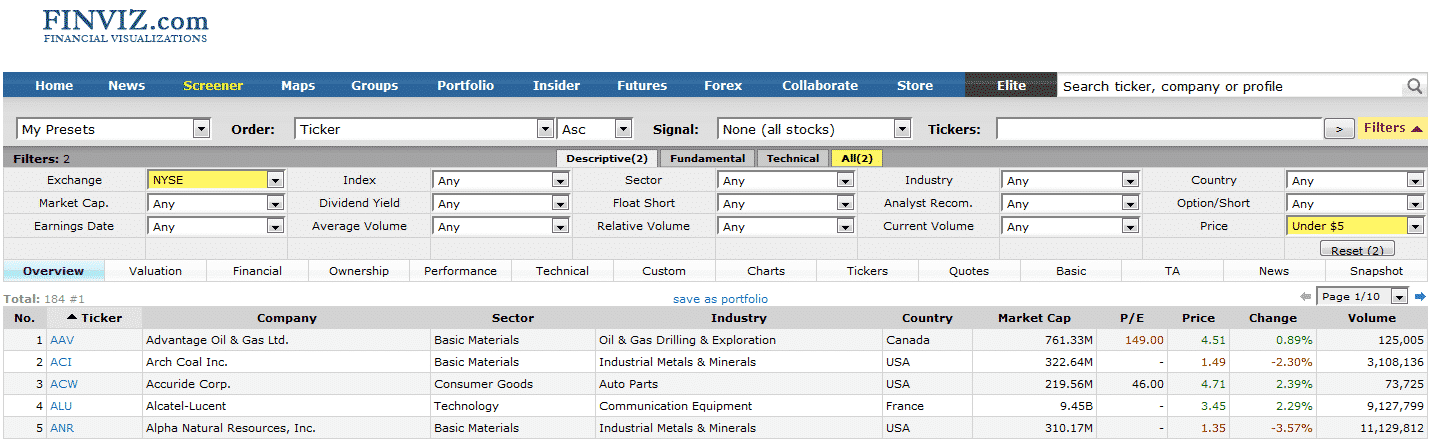Open the Insider menu item
Image resolution: width=1433 pixels, height=439 pixels.
point(557,86)
